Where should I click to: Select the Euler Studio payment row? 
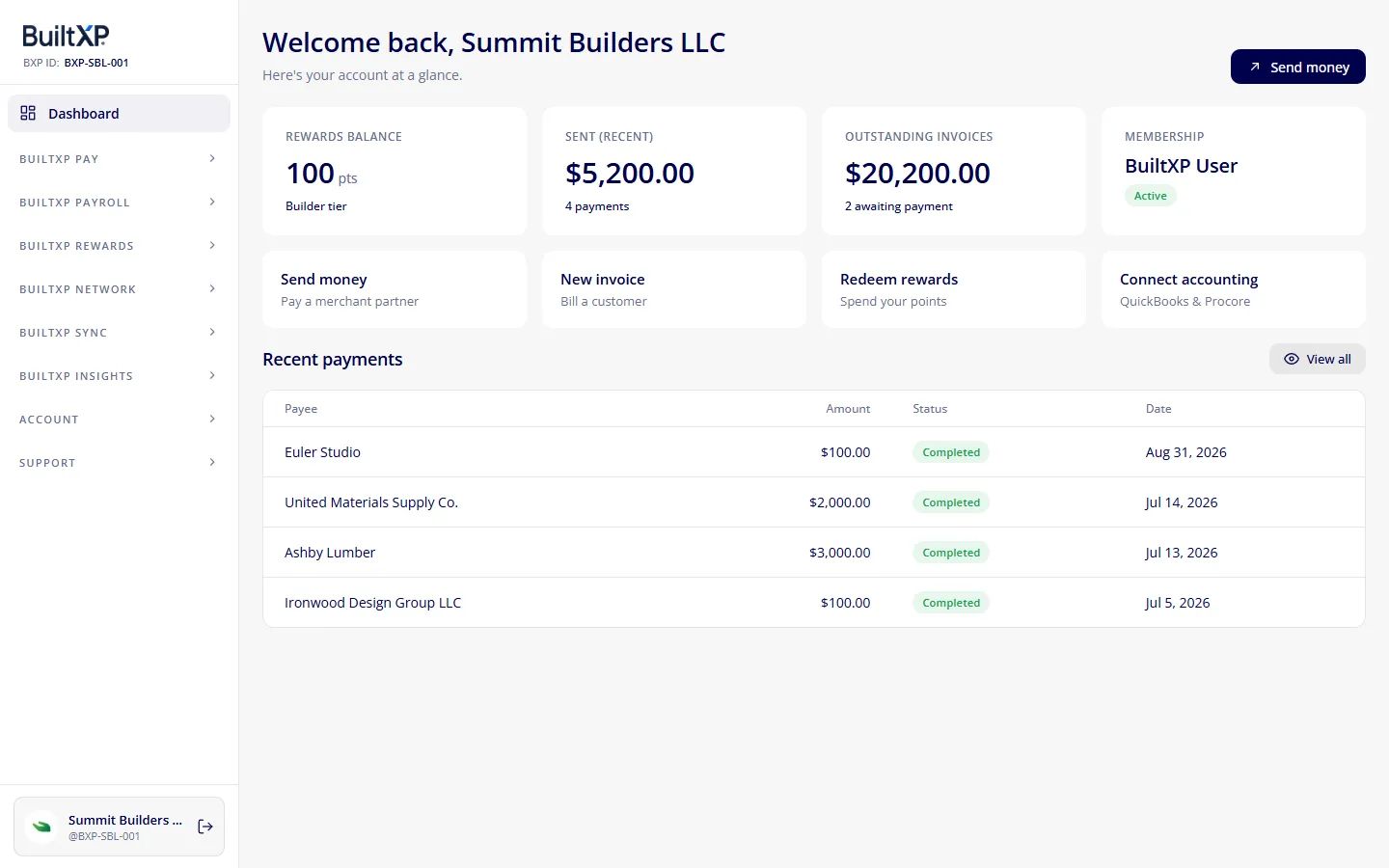tap(814, 452)
